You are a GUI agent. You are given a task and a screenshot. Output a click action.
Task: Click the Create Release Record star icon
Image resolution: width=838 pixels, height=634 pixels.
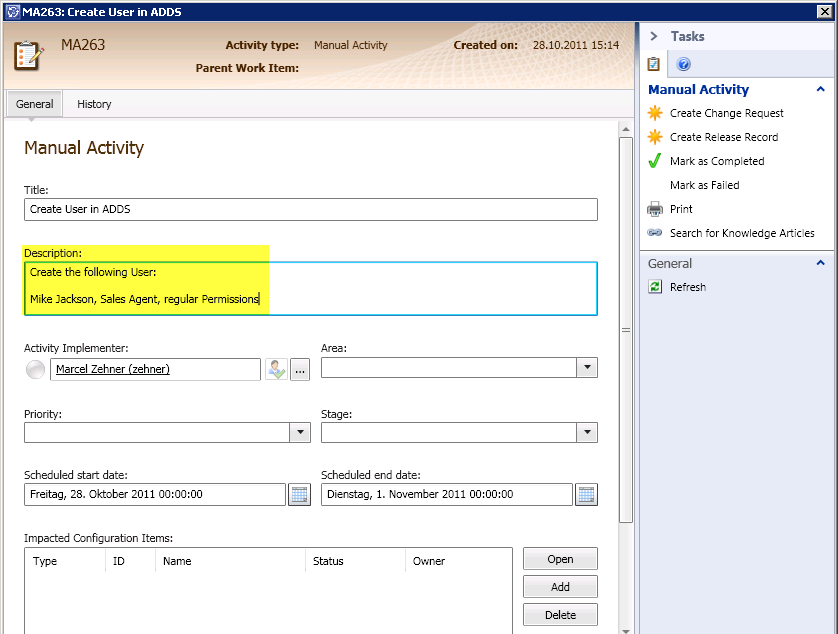655,137
